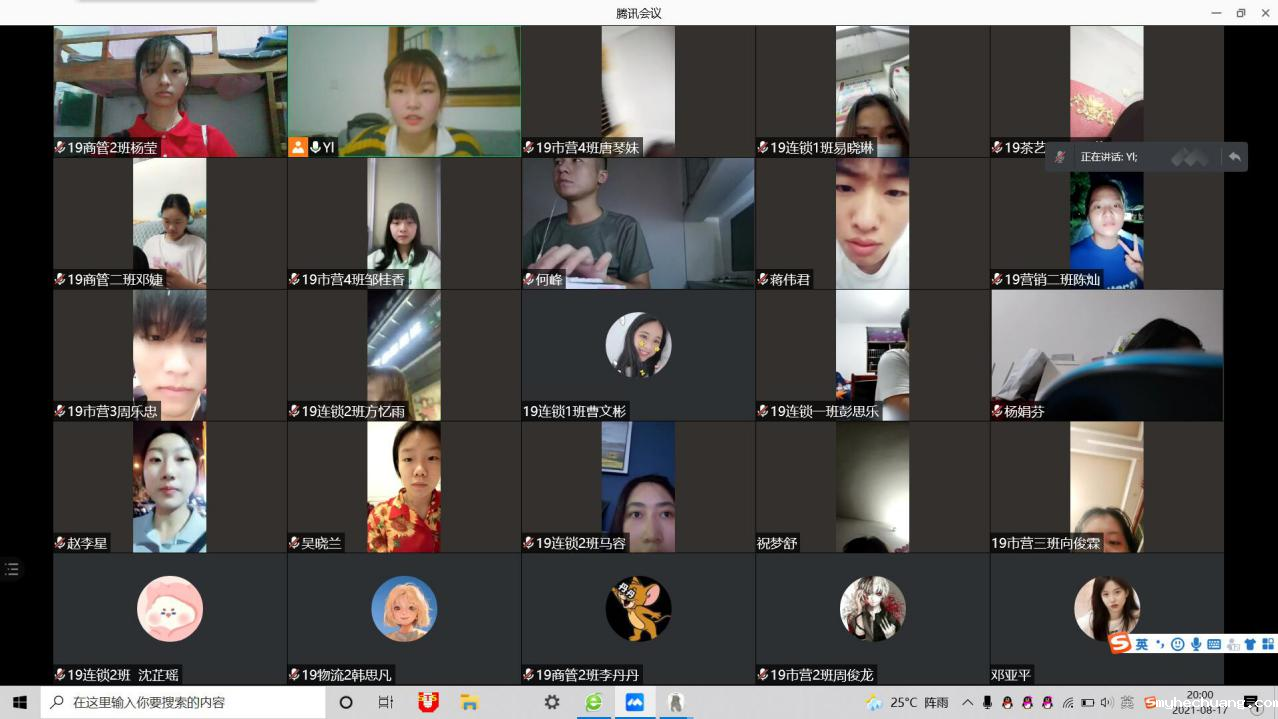Click the Windows Start button
This screenshot has width=1278, height=719.
(x=20, y=702)
